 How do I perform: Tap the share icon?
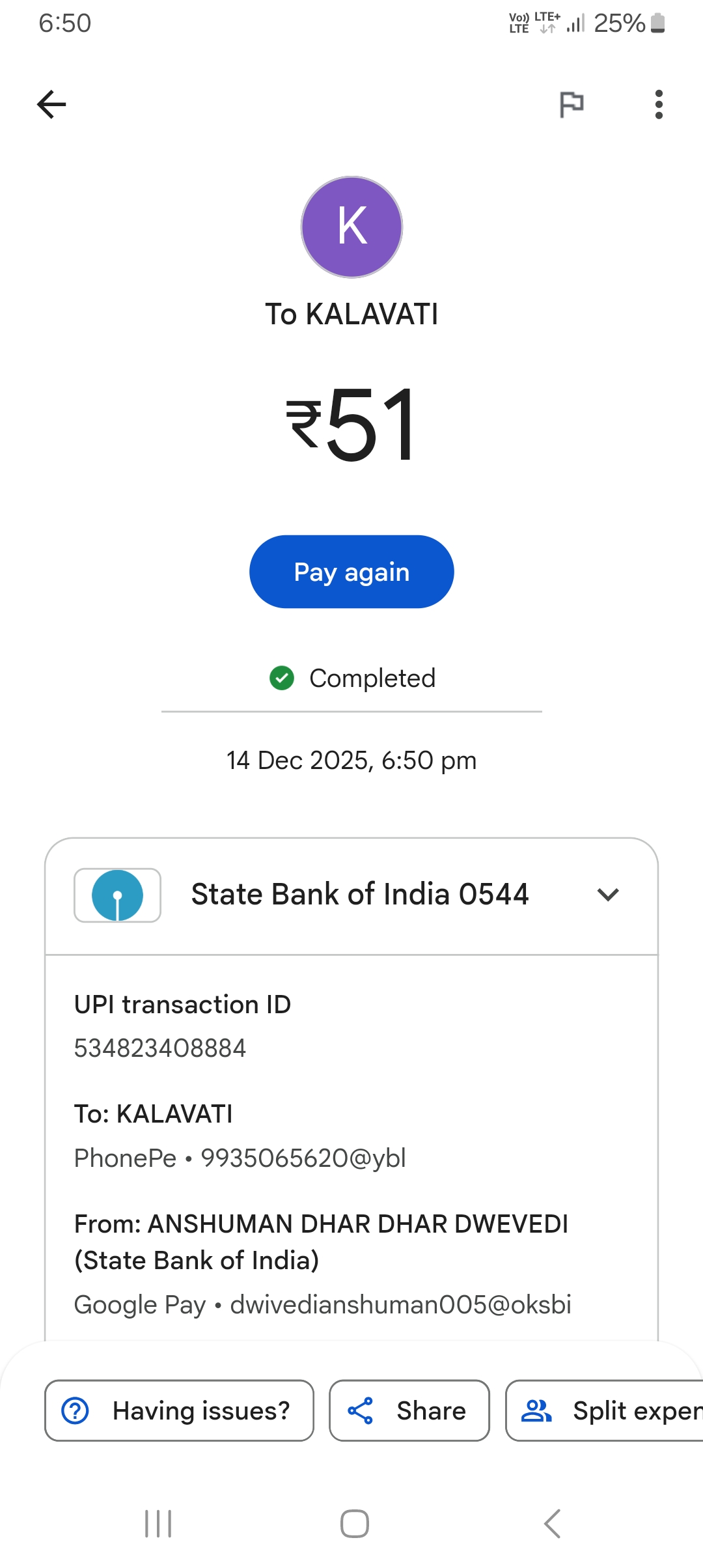(361, 1410)
